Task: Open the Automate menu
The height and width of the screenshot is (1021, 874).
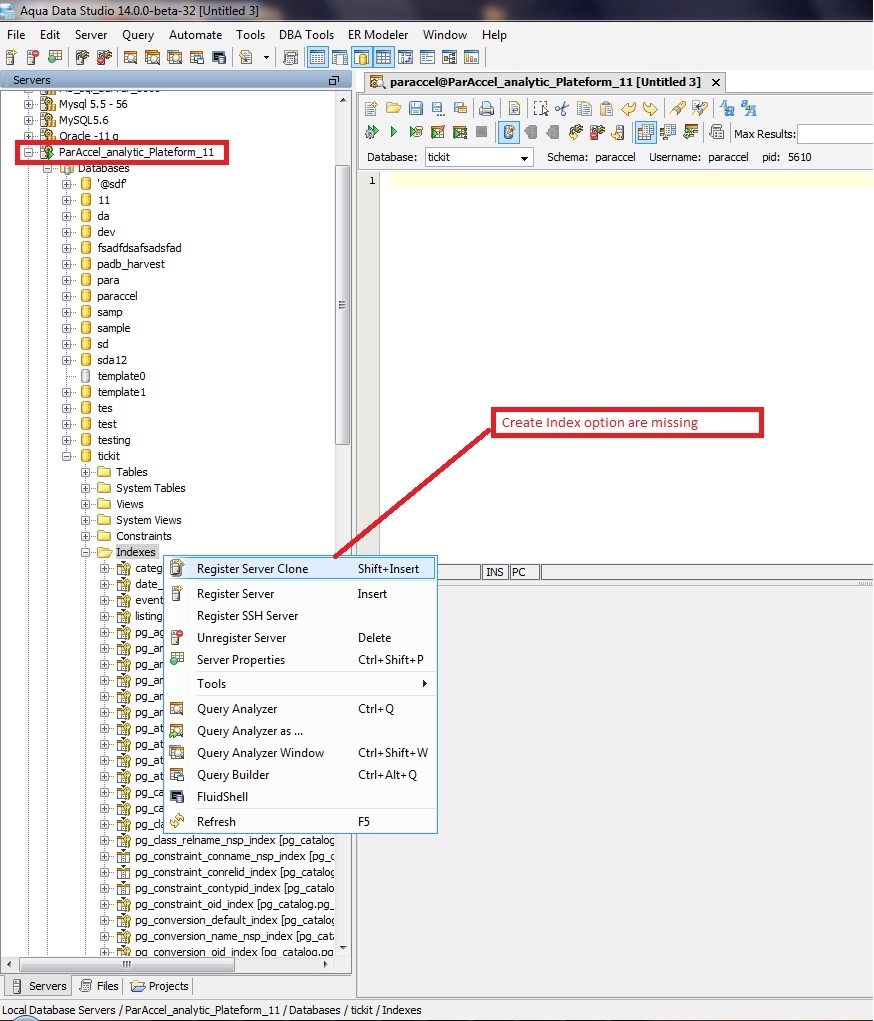Action: pyautogui.click(x=195, y=35)
